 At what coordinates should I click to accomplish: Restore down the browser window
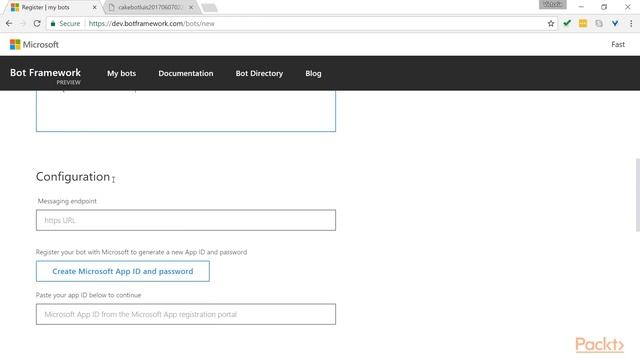(x=604, y=7)
